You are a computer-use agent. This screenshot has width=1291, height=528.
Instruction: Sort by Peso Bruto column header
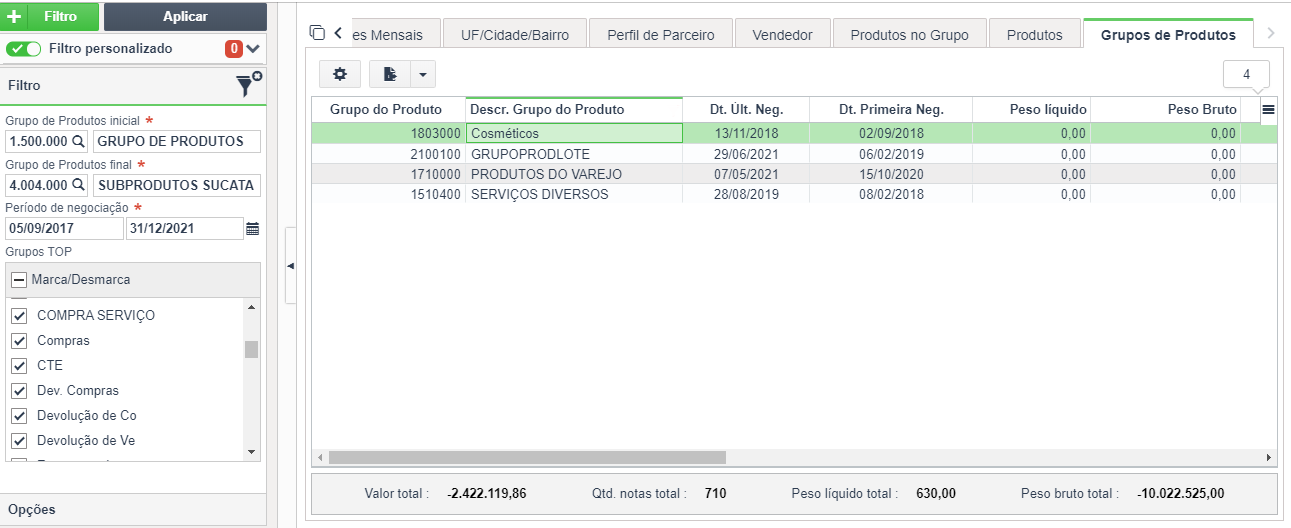click(x=1166, y=110)
